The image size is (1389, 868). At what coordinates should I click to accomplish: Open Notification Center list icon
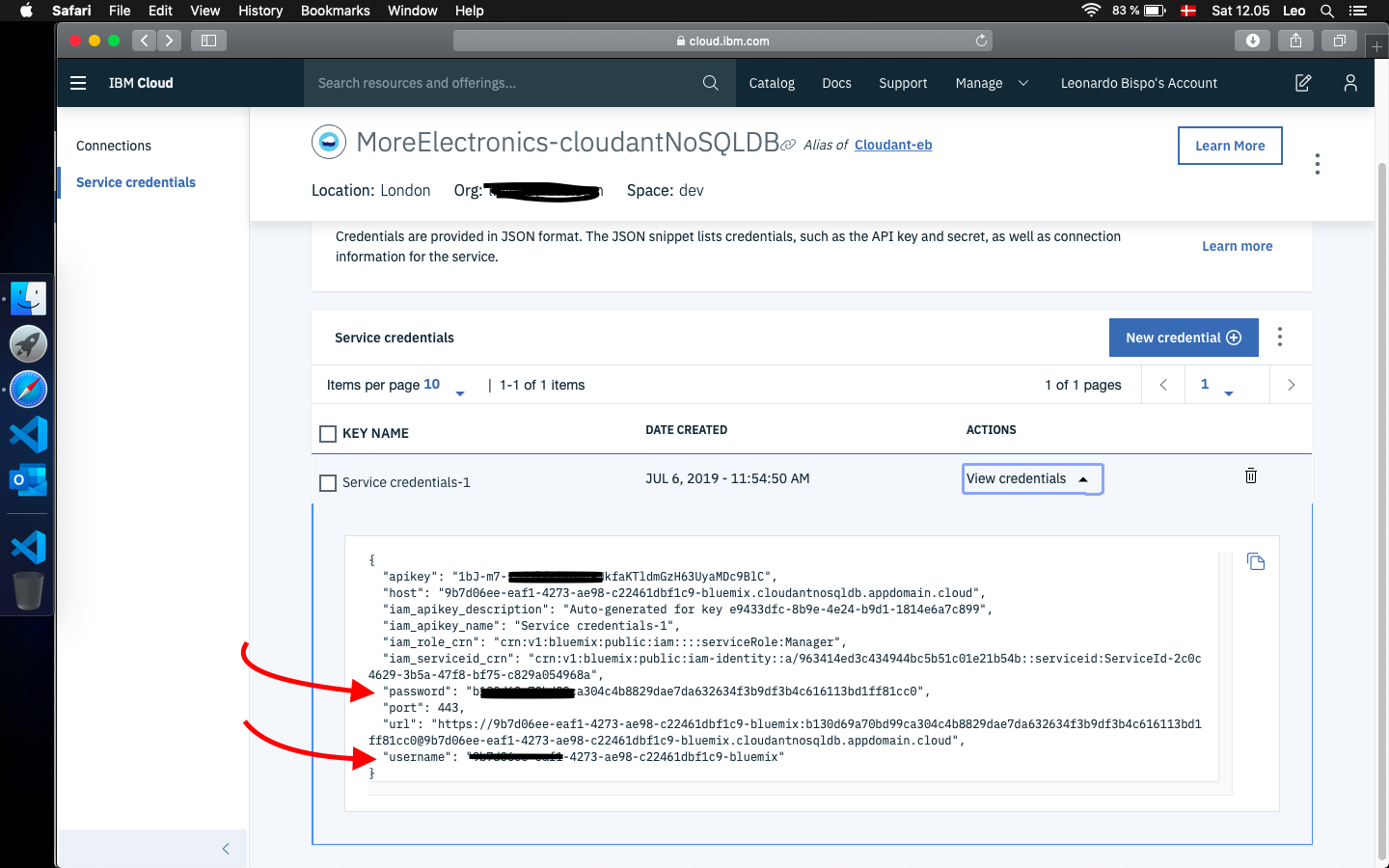coord(1359,11)
